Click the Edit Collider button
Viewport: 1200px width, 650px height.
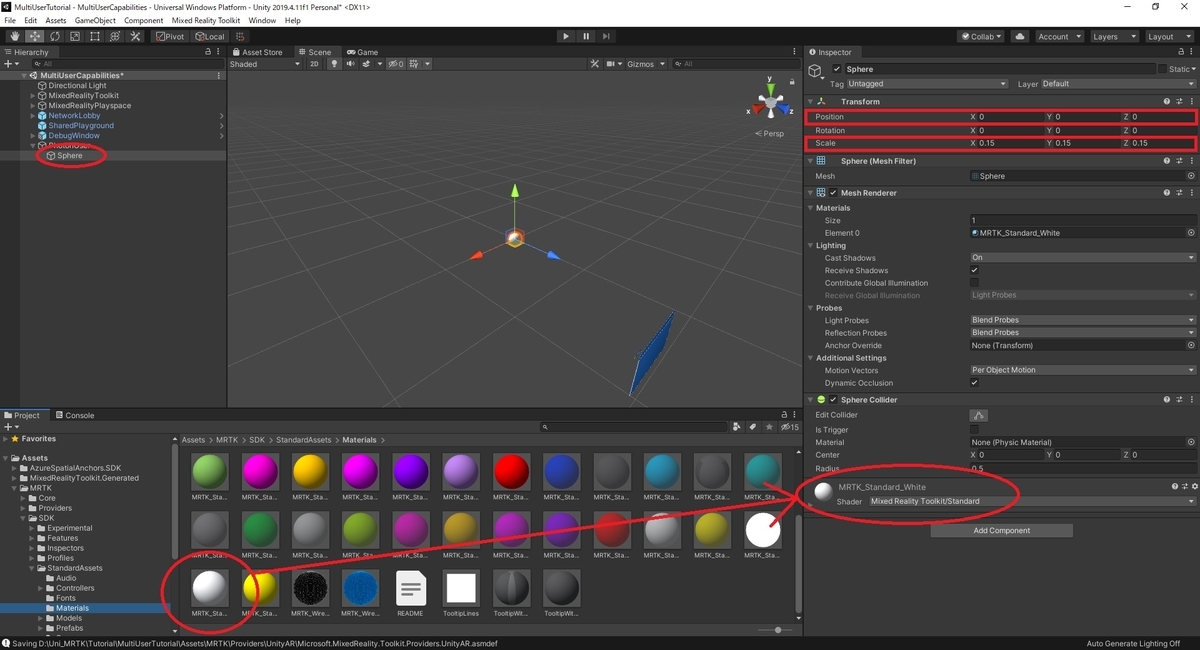(979, 415)
